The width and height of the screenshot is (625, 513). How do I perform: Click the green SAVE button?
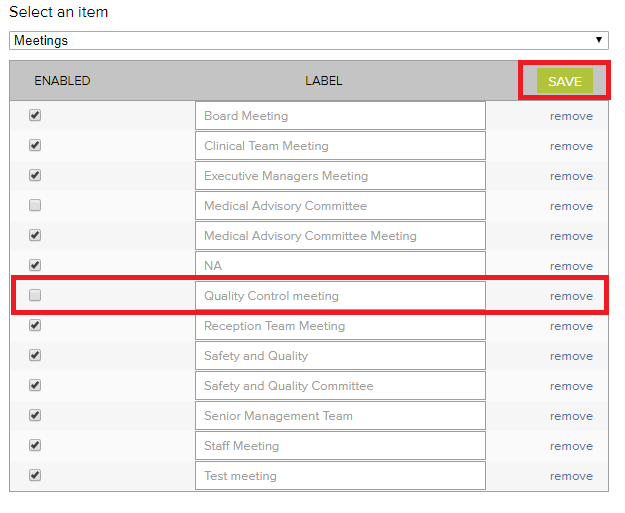[564, 81]
